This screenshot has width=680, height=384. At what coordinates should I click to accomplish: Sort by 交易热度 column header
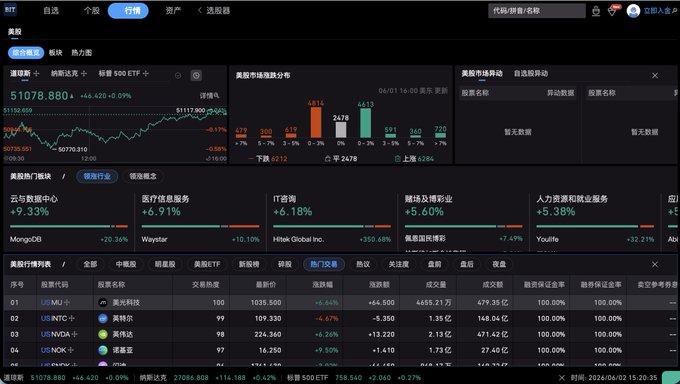(x=206, y=285)
